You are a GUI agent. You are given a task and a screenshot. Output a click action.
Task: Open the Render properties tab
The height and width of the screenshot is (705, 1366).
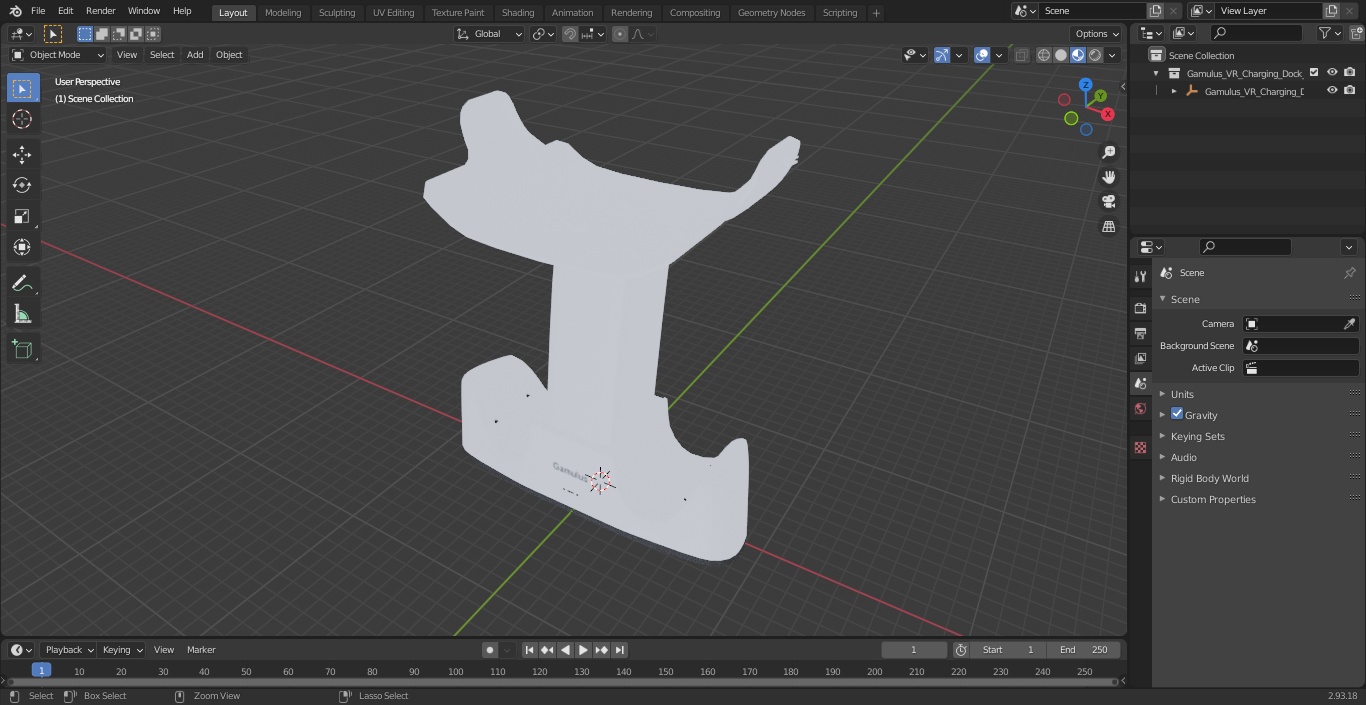1140,308
